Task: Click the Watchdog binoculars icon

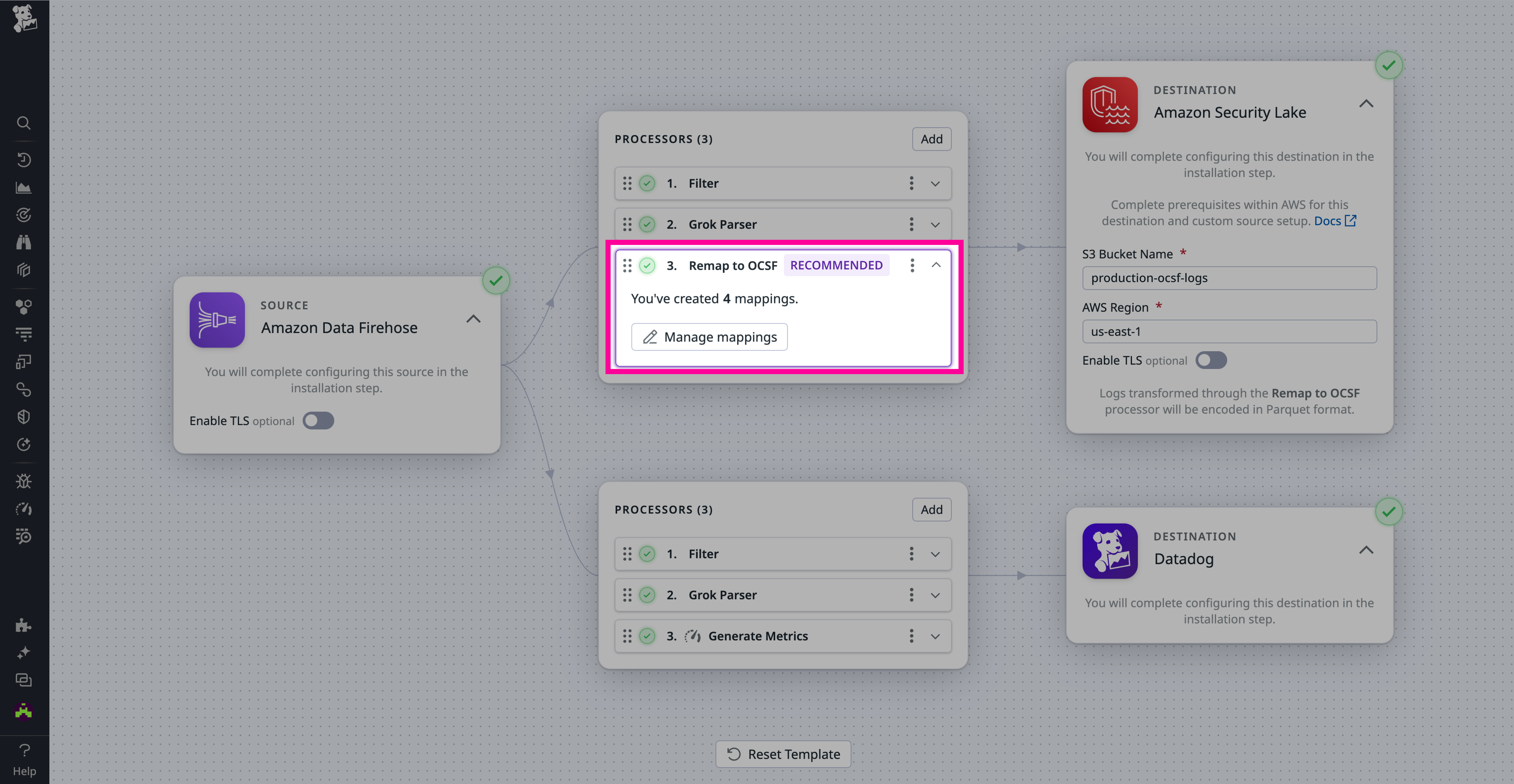Action: (24, 242)
